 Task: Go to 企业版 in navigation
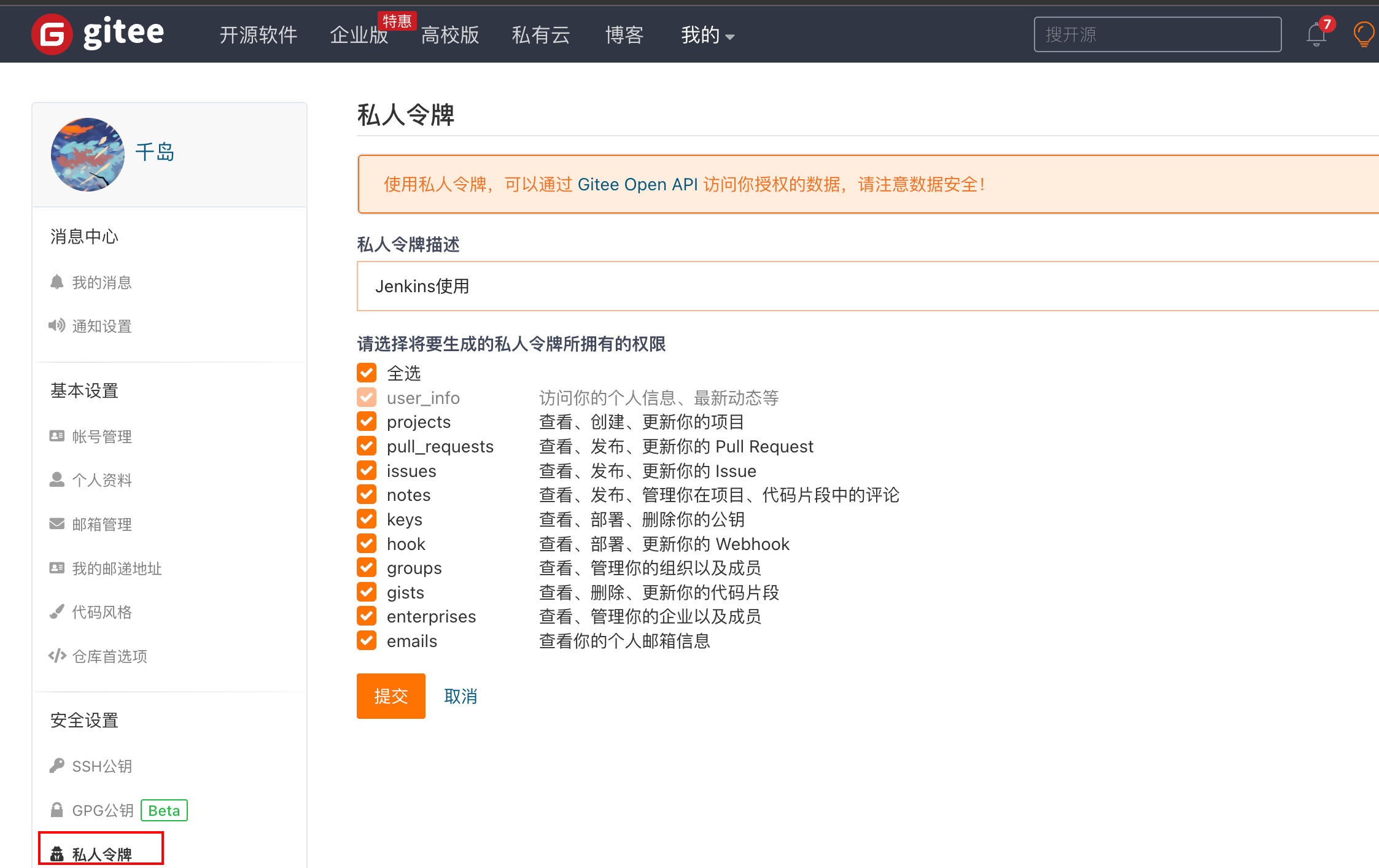coord(359,36)
